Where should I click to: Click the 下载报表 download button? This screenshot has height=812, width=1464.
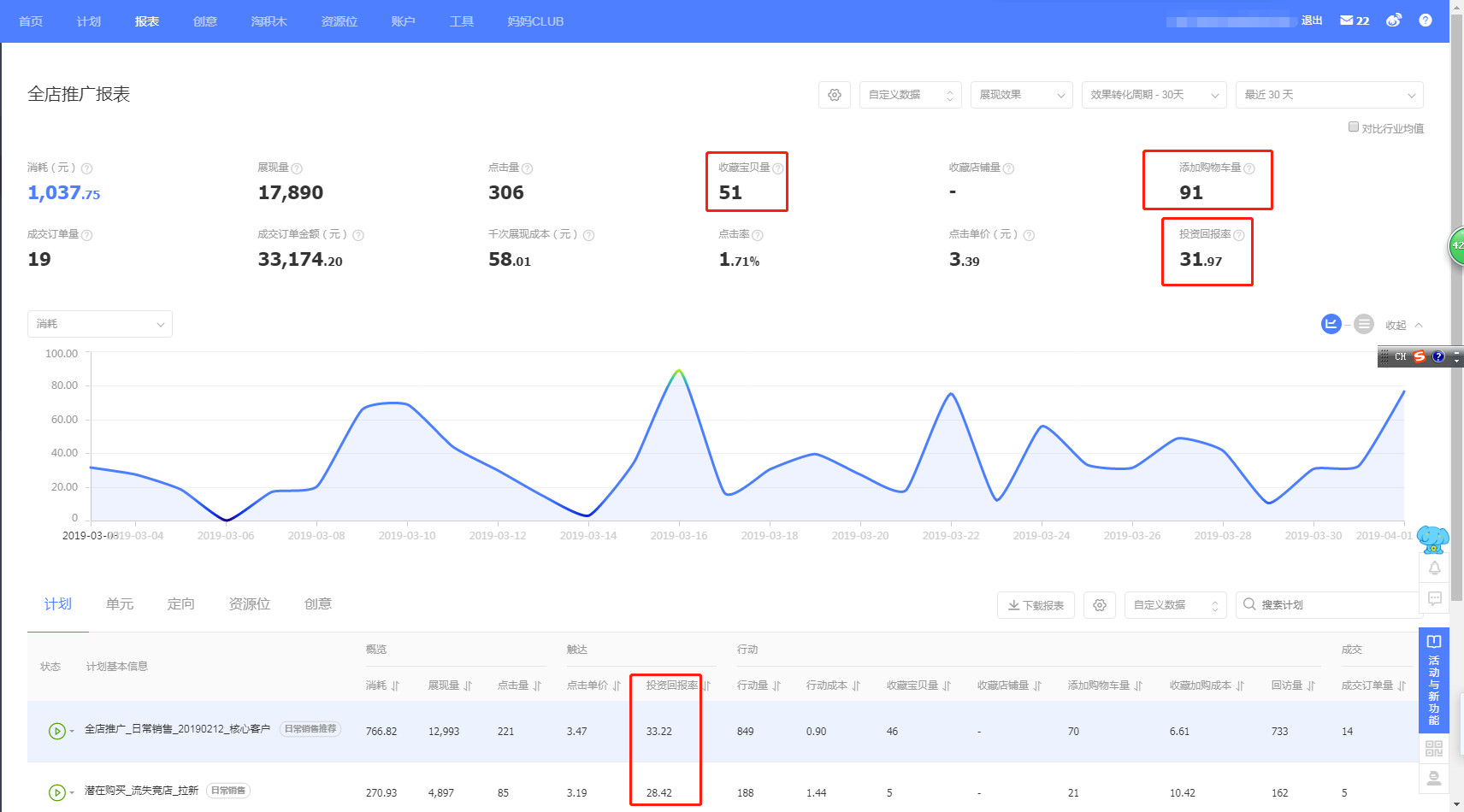pos(1036,605)
